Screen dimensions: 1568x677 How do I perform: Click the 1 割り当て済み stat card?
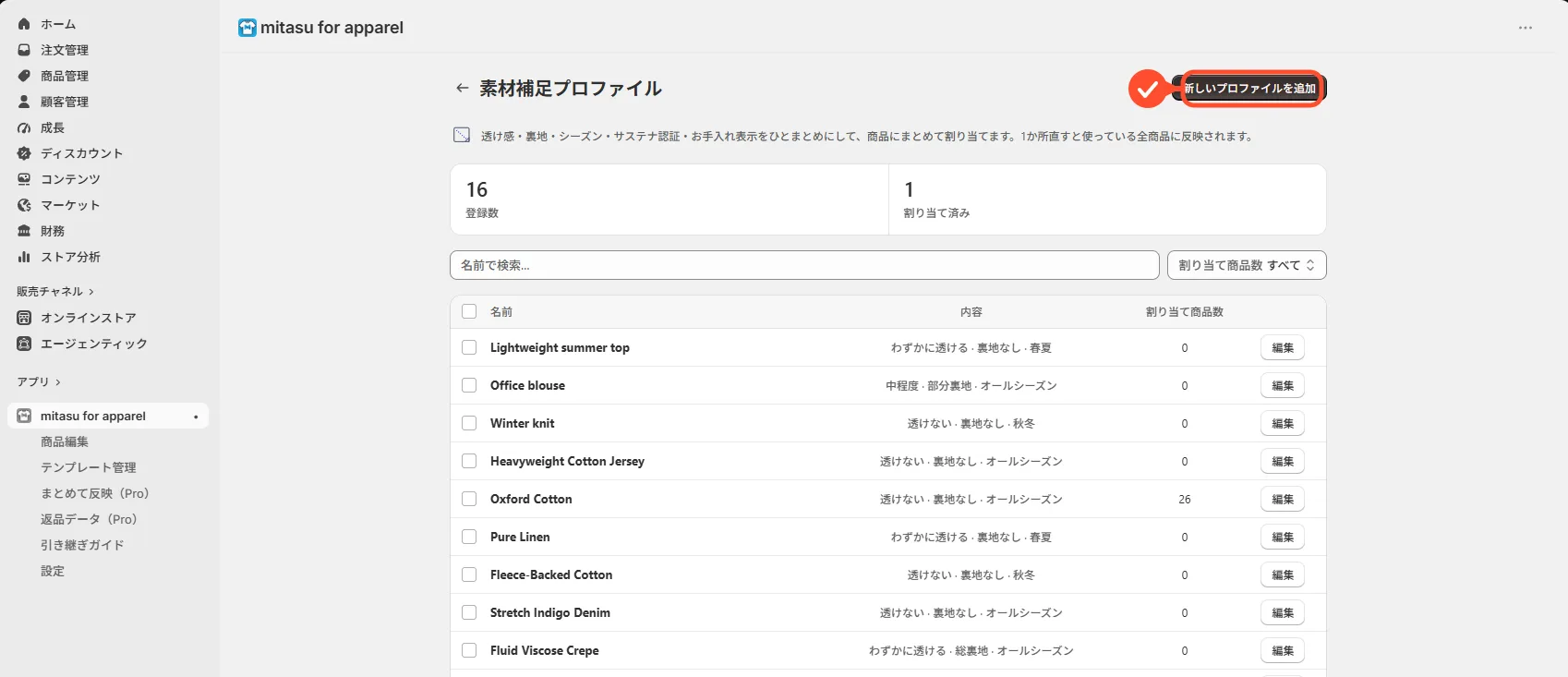[1107, 199]
